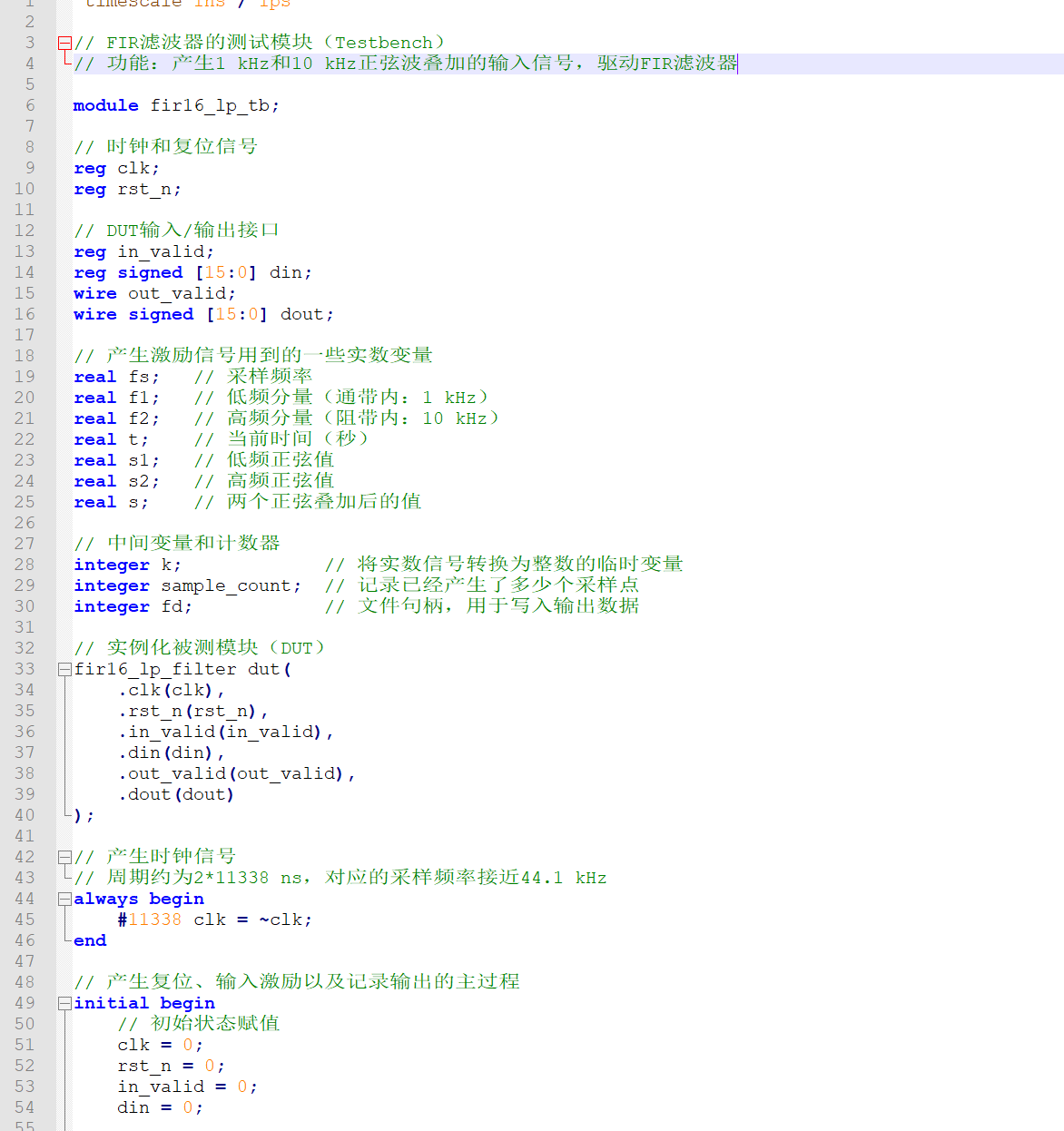Screen dimensions: 1064x1131
Task: Click on 'wire out_valid;' line
Action: pos(155,293)
